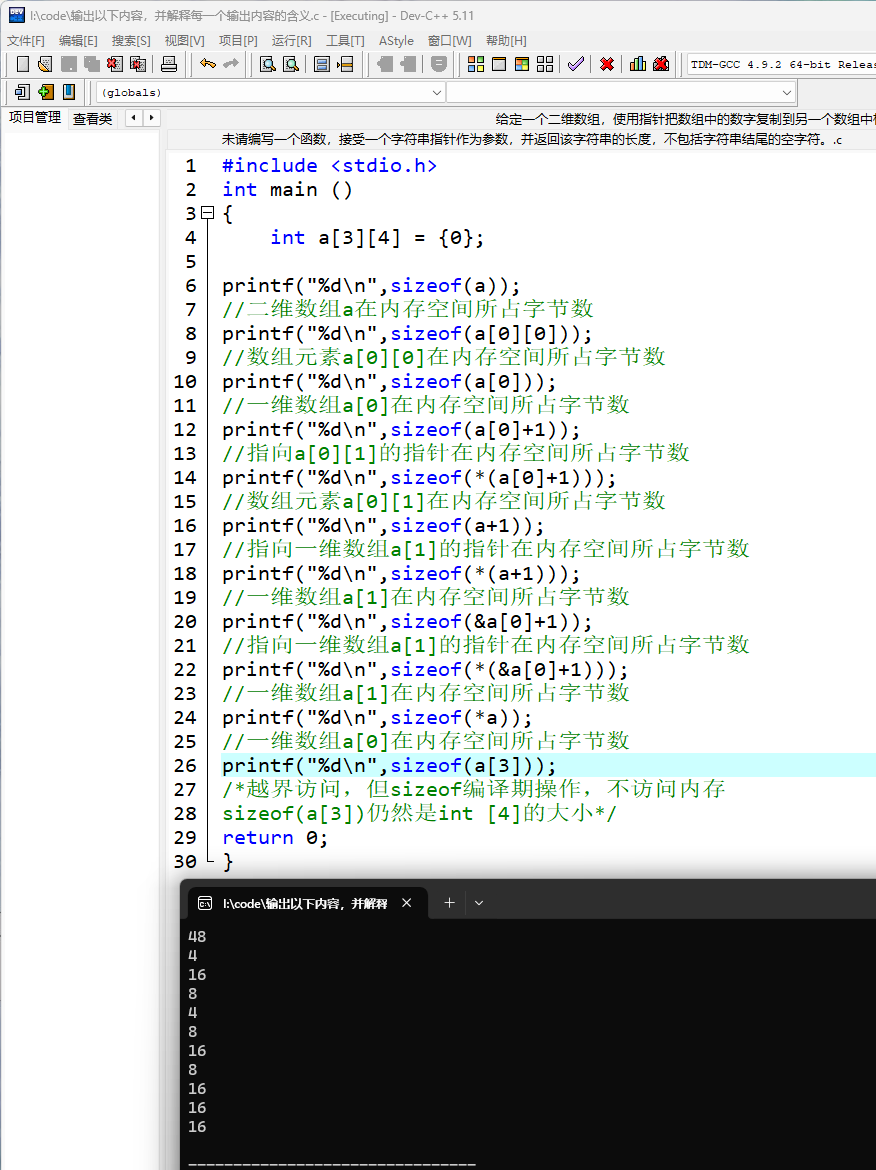Screen dimensions: 876x1170
Task: Open the 视图[V] menu
Action: pos(184,40)
